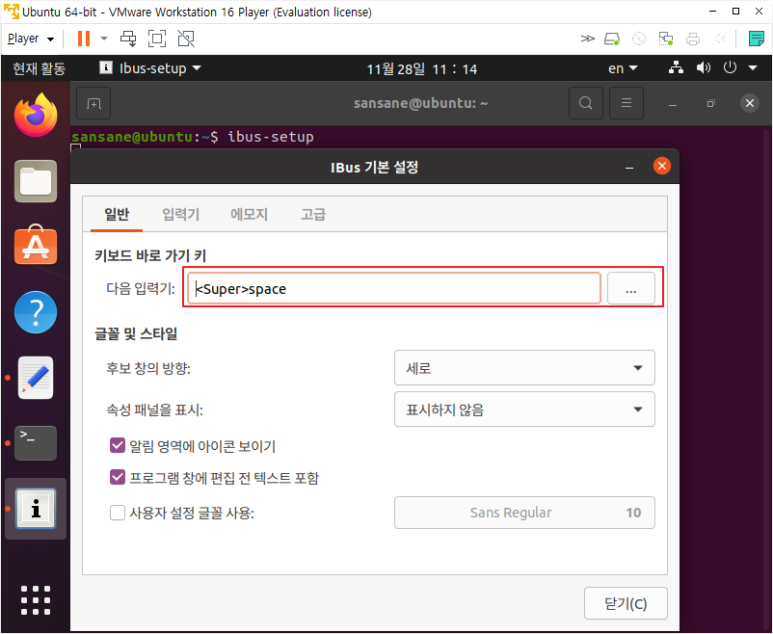The height and width of the screenshot is (634, 773).
Task: Close the IBus 기본 설정 dialog
Action: pos(662,166)
